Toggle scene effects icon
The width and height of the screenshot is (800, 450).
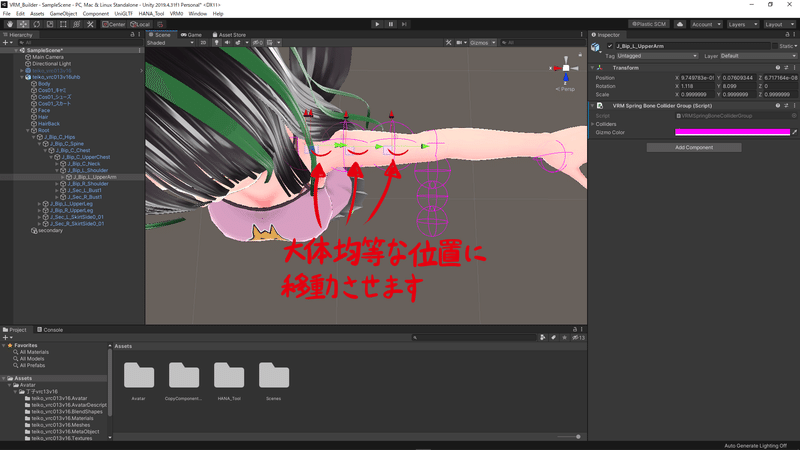(238, 43)
